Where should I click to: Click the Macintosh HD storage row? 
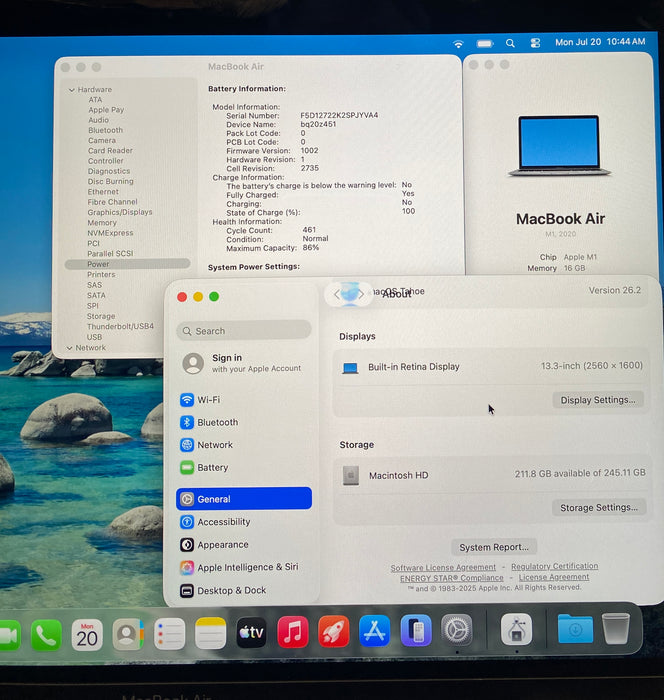pos(493,474)
